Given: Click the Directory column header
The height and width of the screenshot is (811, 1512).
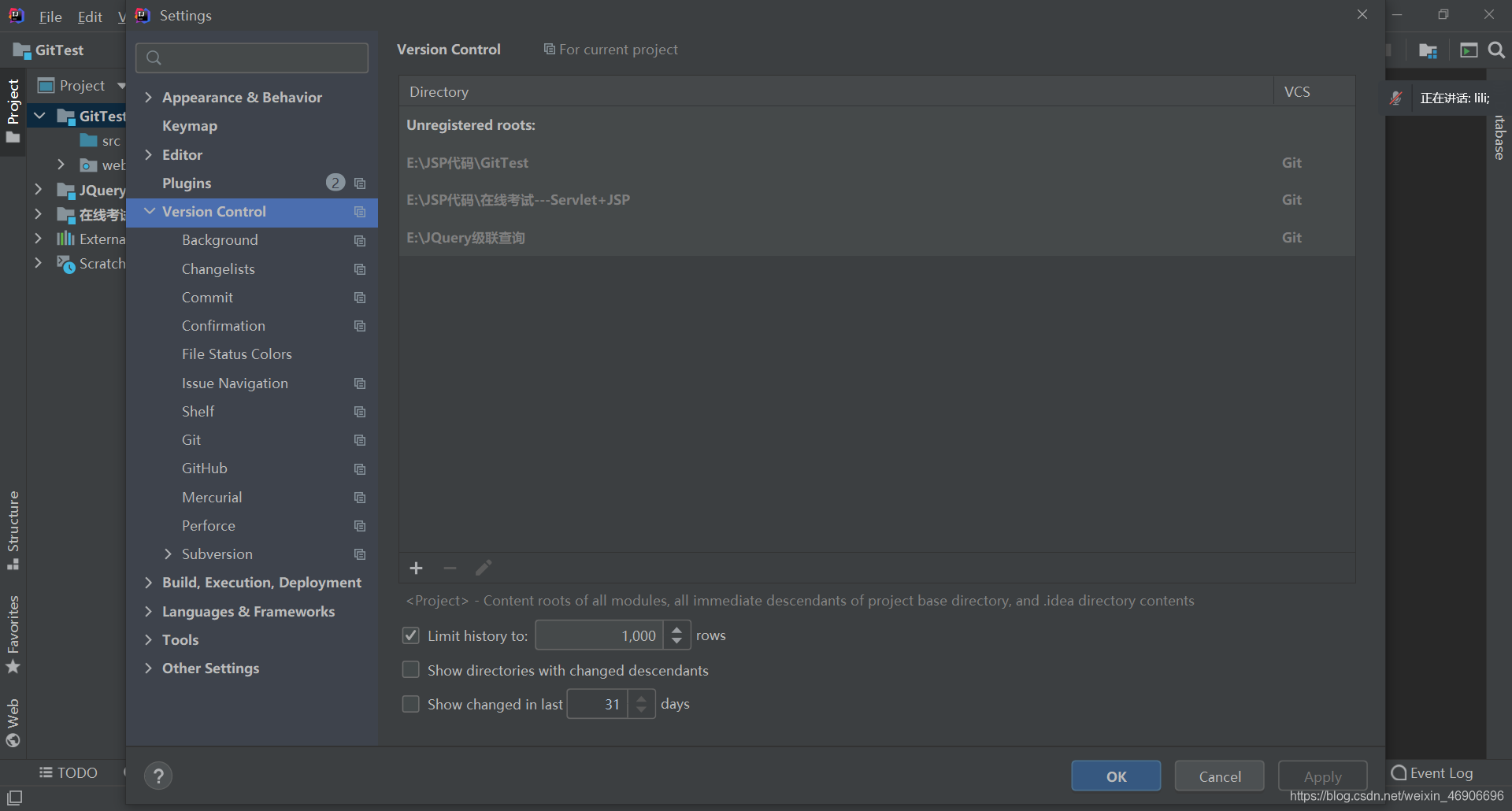Looking at the screenshot, I should coord(836,91).
